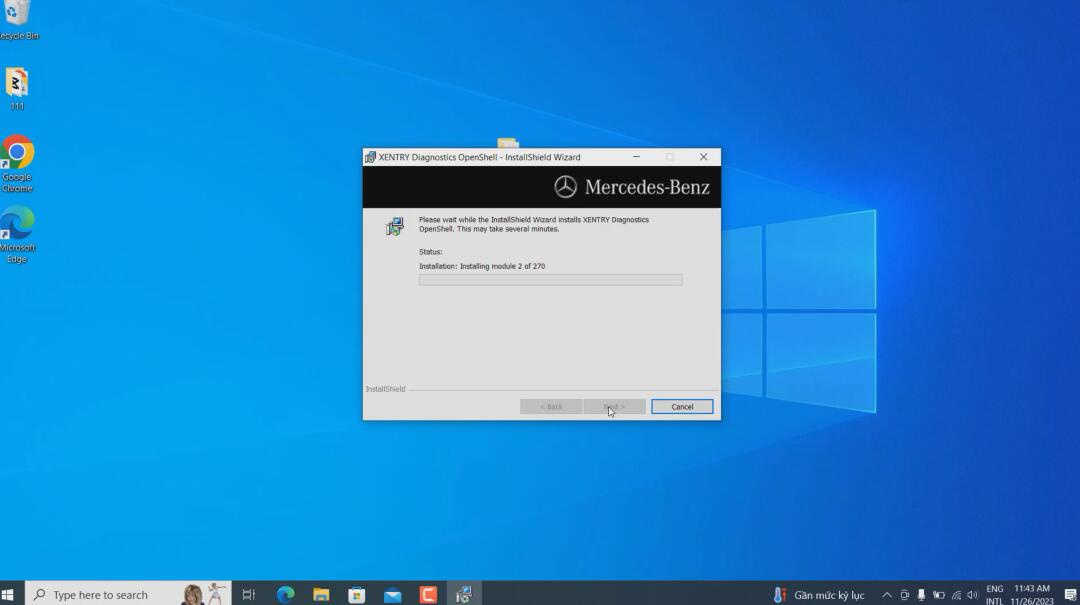Open the volume speaker tray icon

click(973, 595)
